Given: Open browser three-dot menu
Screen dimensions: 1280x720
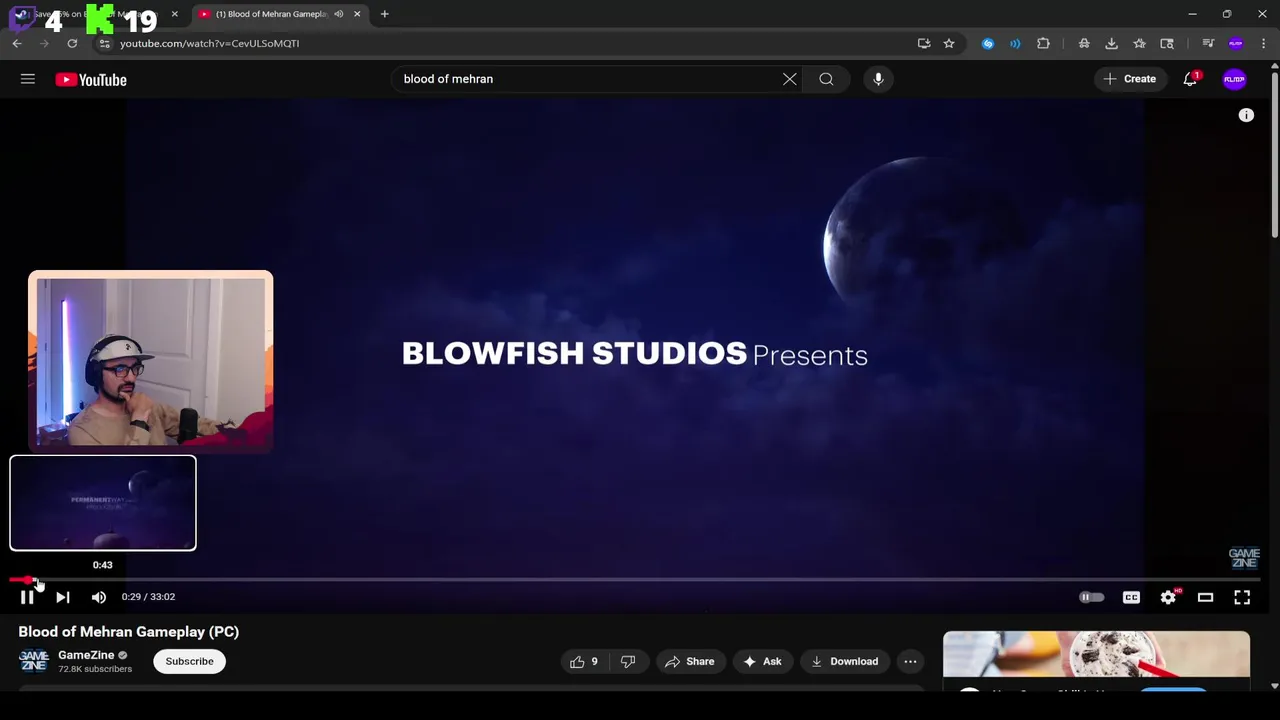Looking at the screenshot, I should [x=1264, y=43].
